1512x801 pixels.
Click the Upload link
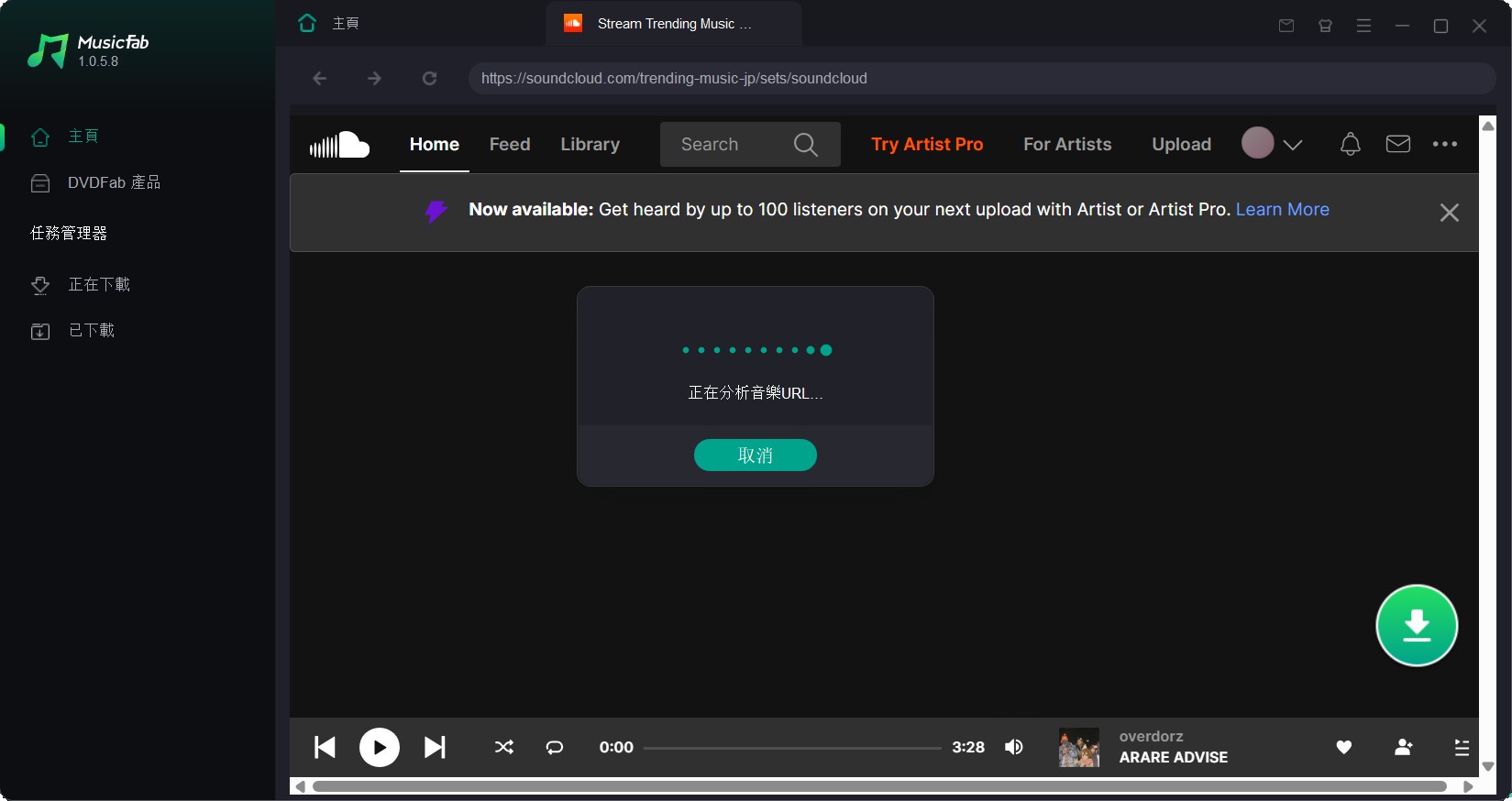1182,145
